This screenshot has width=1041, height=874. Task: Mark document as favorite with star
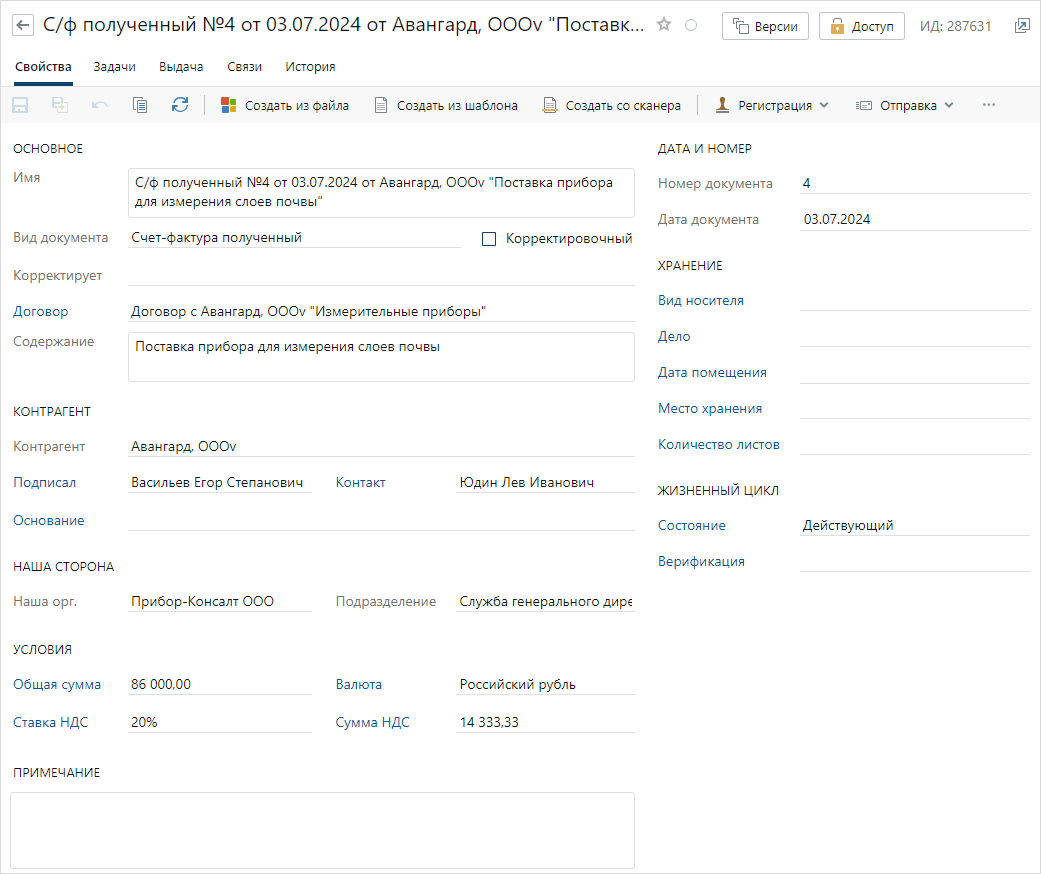pyautogui.click(x=664, y=25)
